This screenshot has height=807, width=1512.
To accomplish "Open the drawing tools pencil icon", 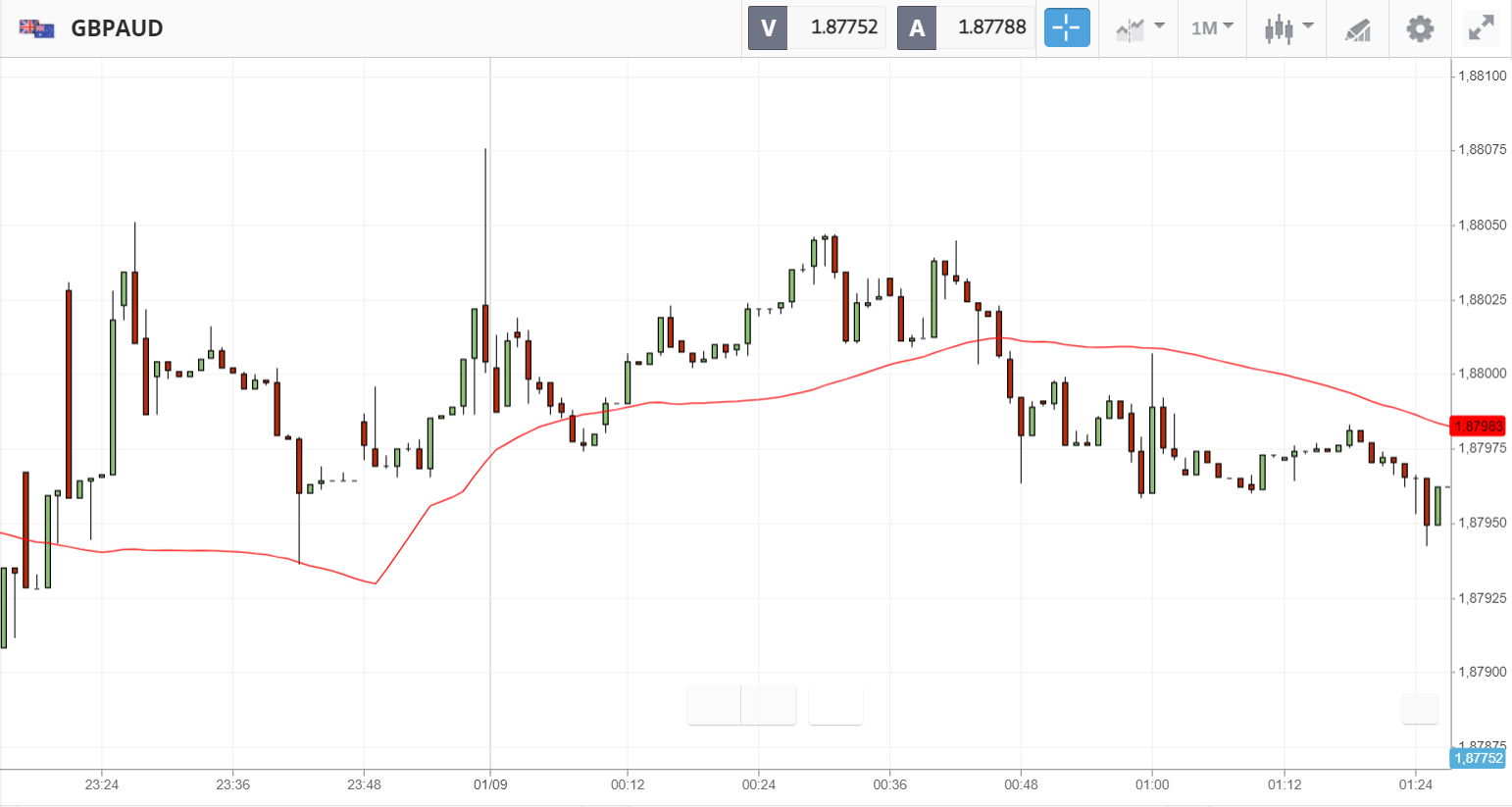I will [1357, 29].
